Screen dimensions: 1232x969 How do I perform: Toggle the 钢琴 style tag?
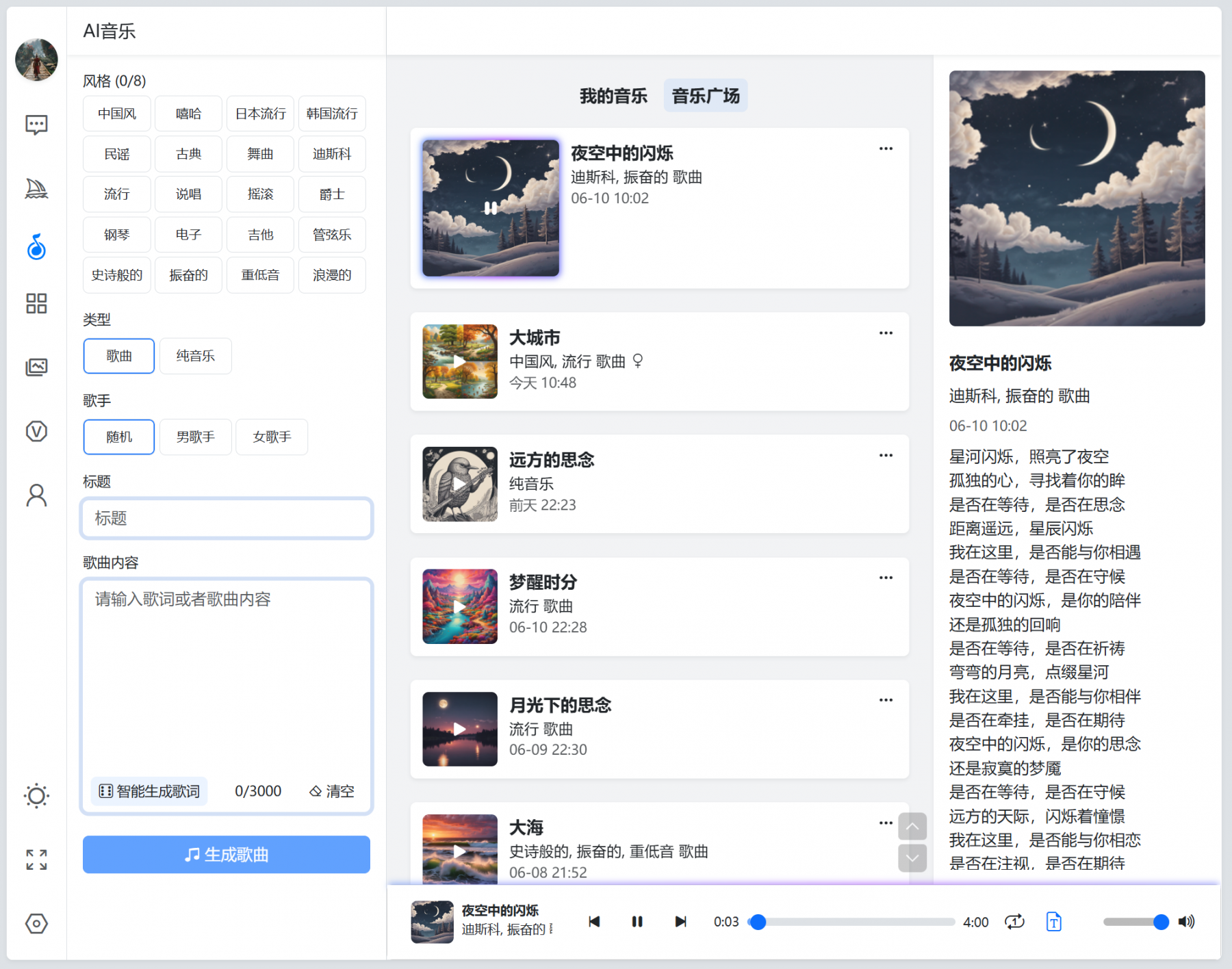[x=117, y=235]
